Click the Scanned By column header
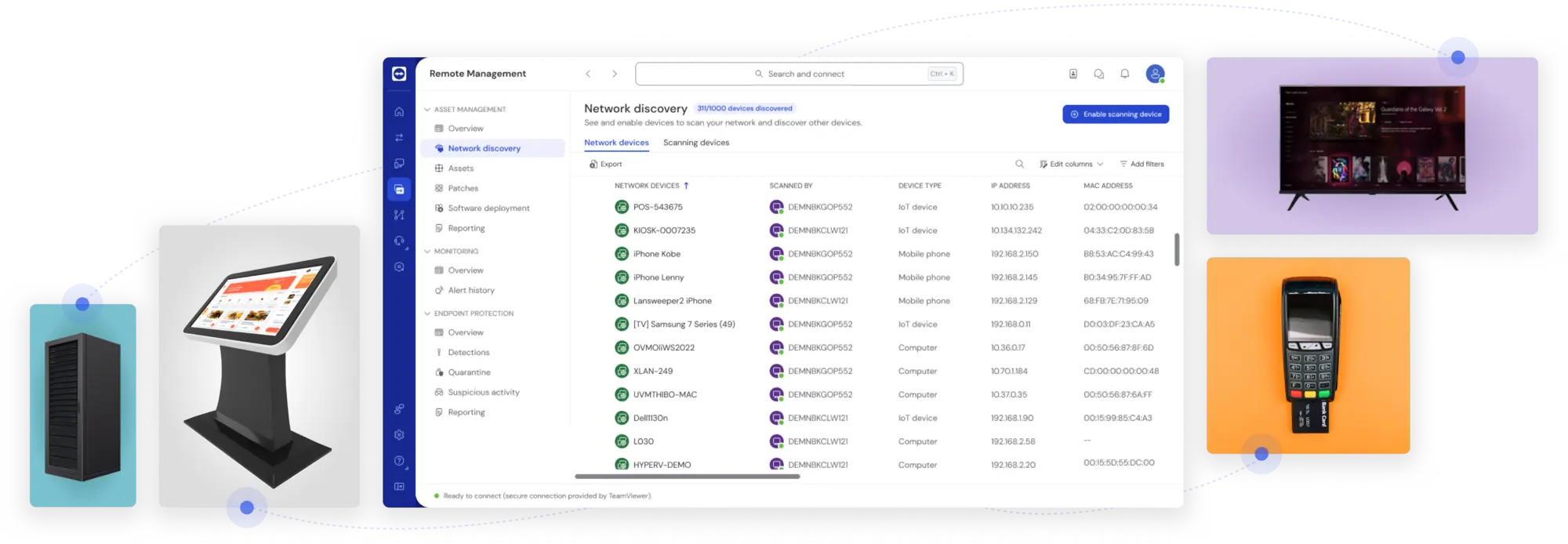The image size is (1568, 544). (x=791, y=186)
